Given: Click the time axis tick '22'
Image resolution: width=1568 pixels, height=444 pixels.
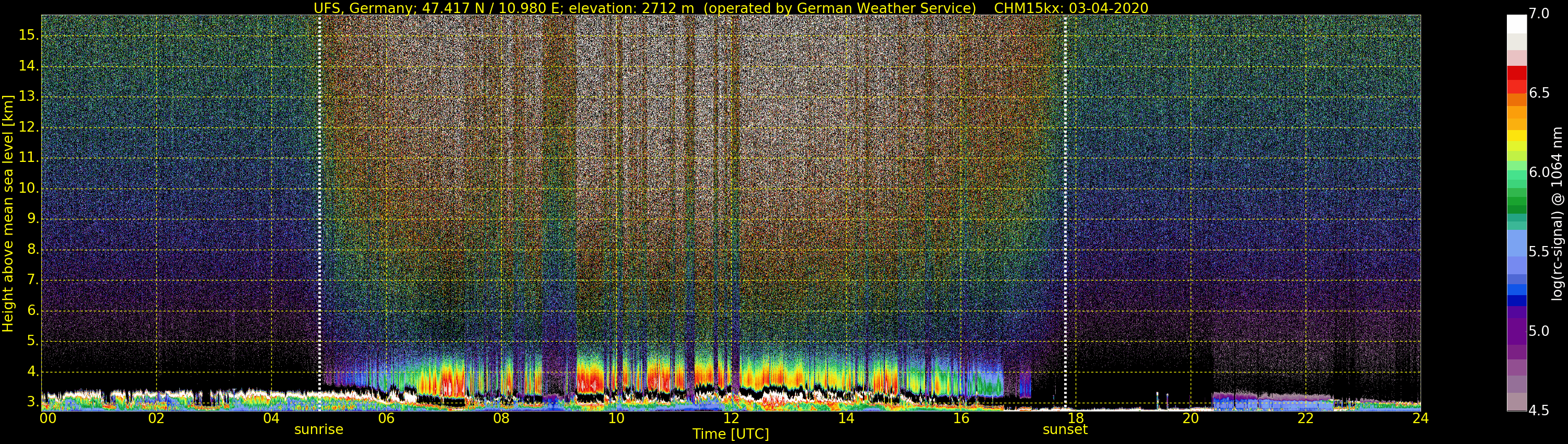Looking at the screenshot, I should (1306, 418).
